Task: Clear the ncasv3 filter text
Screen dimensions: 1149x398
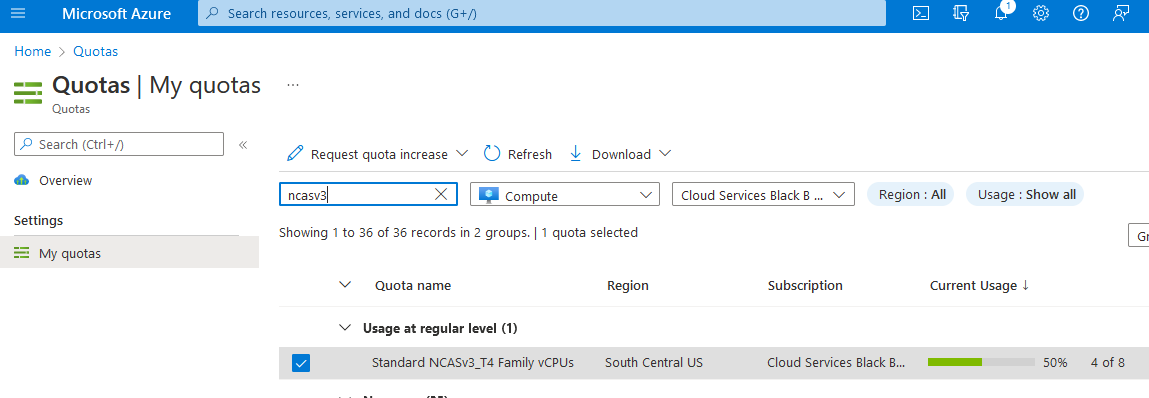Action: (x=441, y=194)
